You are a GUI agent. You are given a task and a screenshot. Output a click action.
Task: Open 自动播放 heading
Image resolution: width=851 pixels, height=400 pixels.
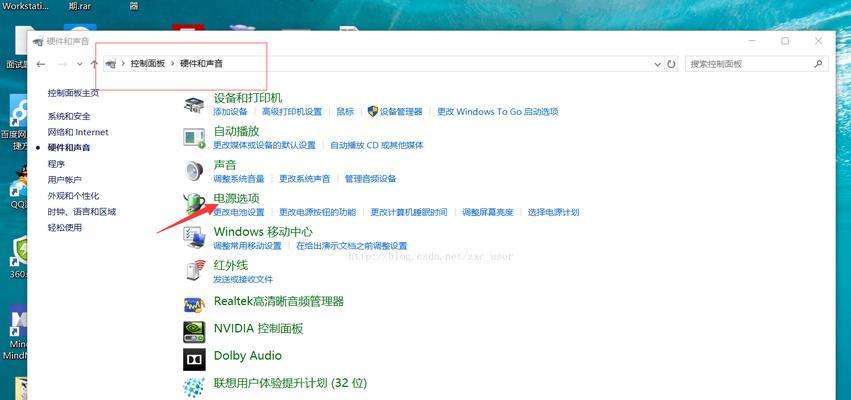[237, 131]
